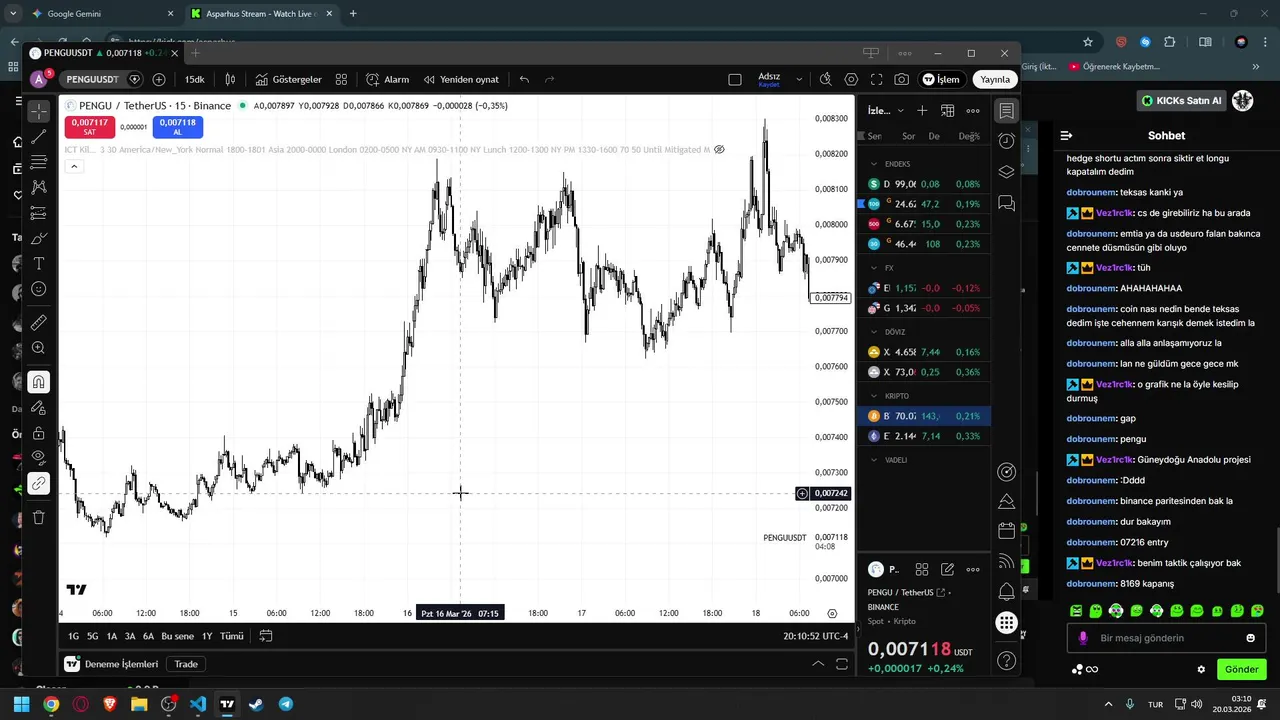This screenshot has width=1280, height=720.
Task: Select the zoom-in tool
Action: (38, 348)
